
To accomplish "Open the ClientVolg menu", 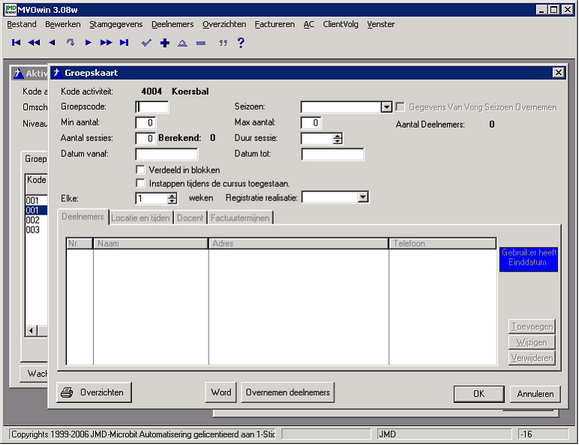I will [340, 24].
